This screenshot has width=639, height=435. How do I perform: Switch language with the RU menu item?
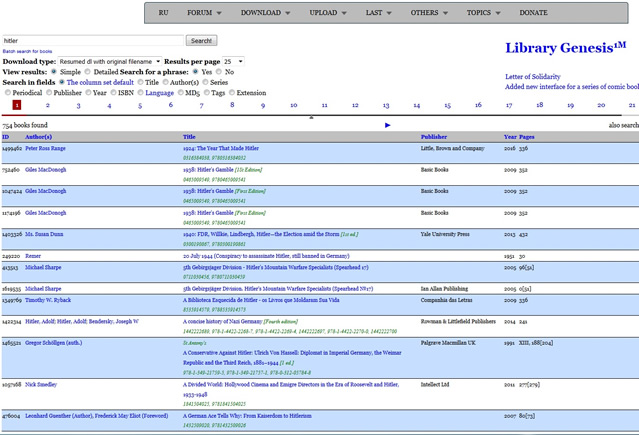163,13
